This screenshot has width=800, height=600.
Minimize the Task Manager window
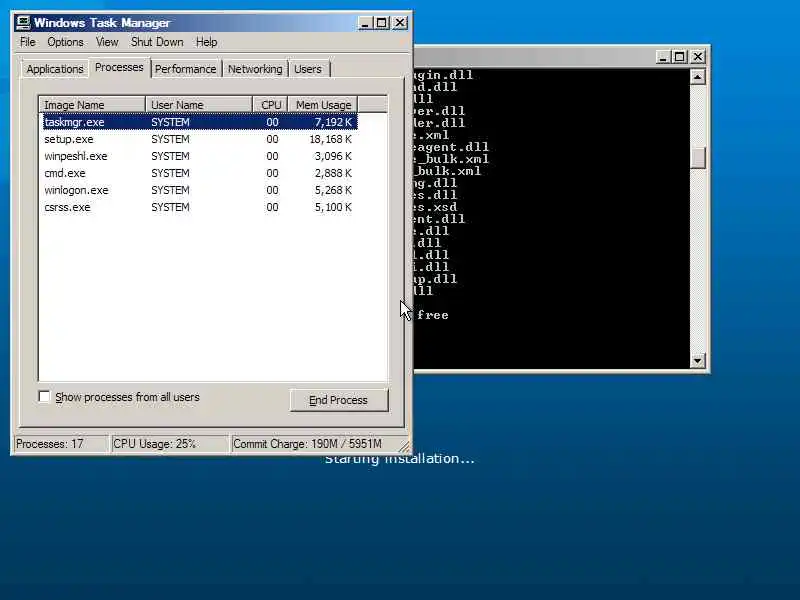(x=365, y=23)
